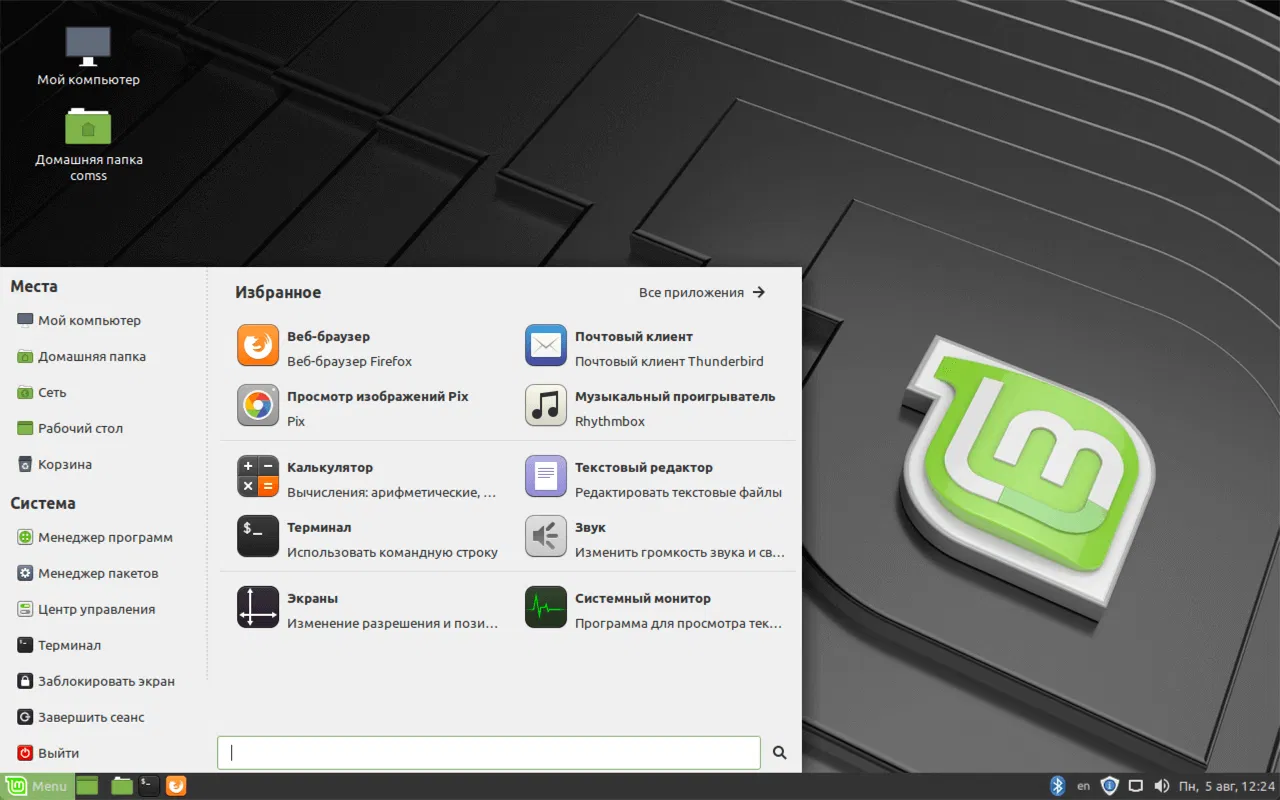1280x800 pixels.
Task: Launch the Firefox web browser
Action: tap(330, 345)
